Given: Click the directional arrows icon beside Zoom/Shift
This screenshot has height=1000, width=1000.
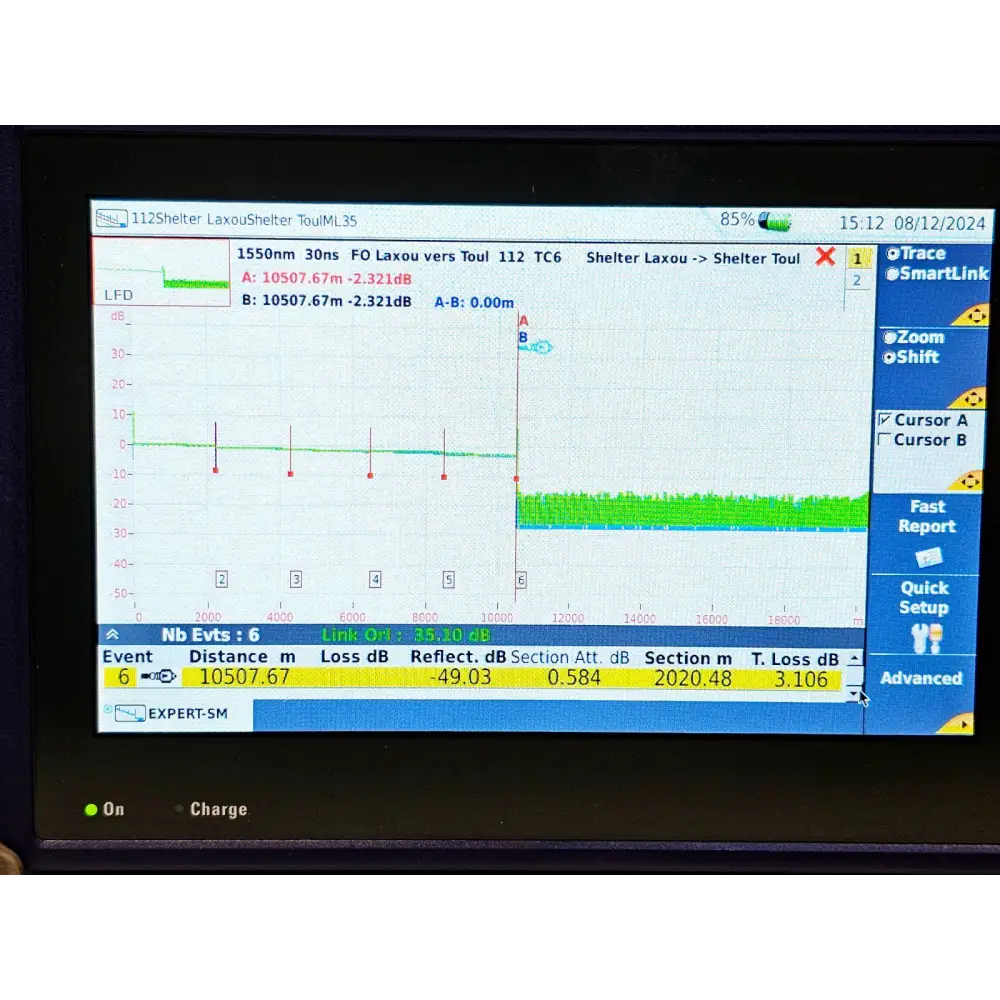Looking at the screenshot, I should pos(971,399).
